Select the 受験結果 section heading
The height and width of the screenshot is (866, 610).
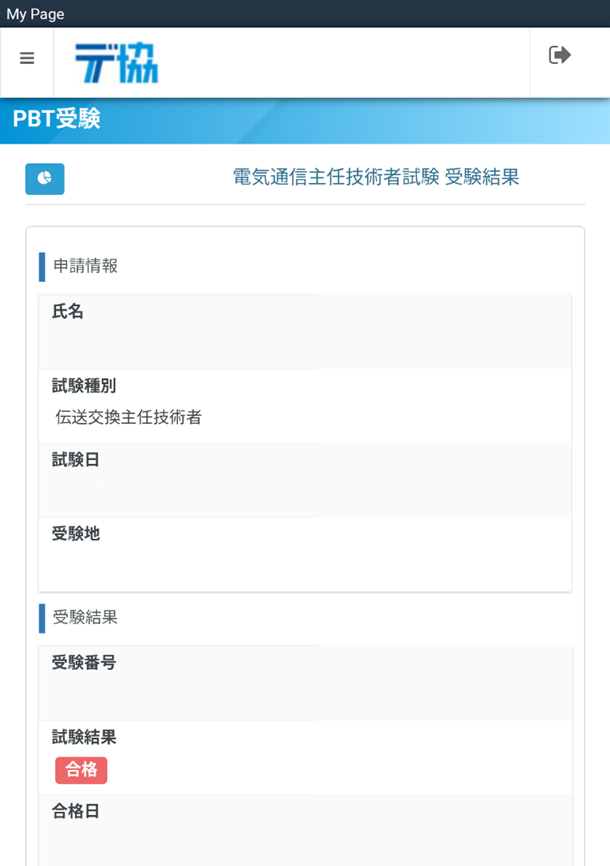coord(86,617)
